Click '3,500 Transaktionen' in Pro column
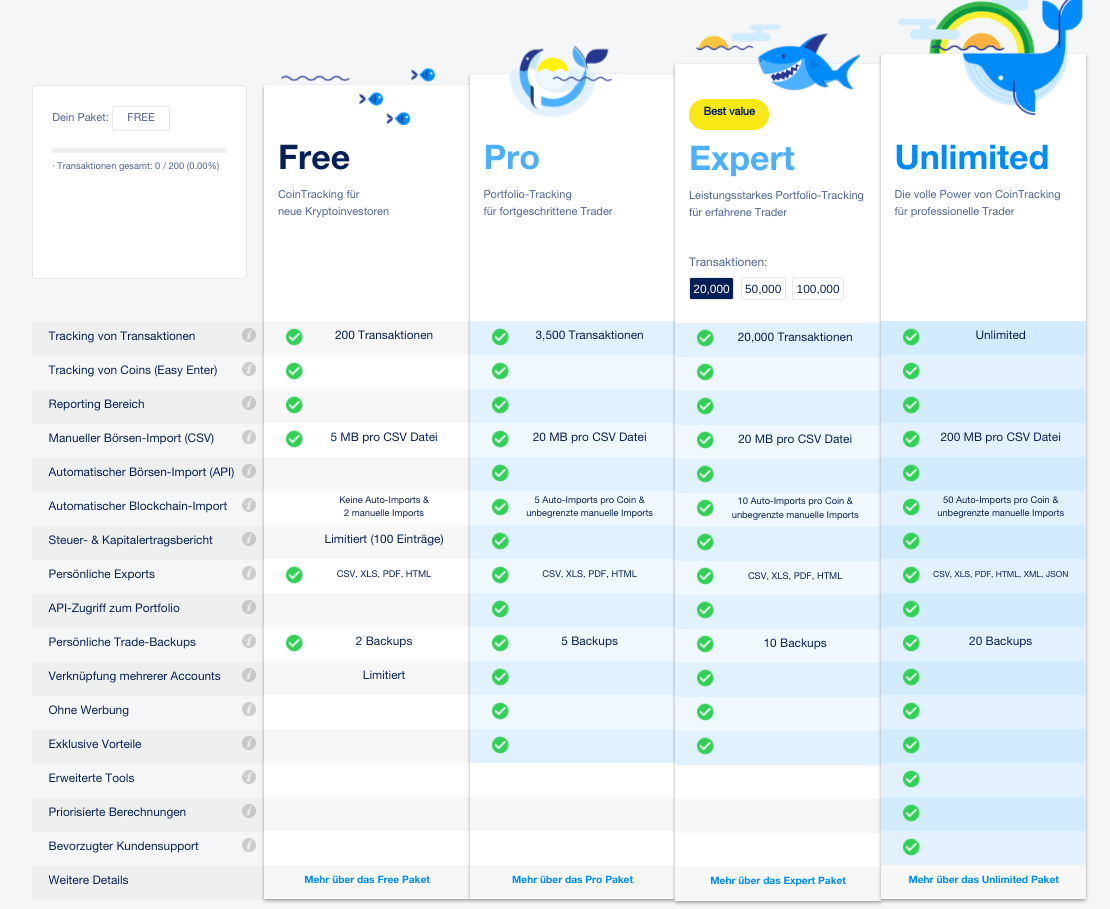This screenshot has height=909, width=1110. (x=589, y=335)
